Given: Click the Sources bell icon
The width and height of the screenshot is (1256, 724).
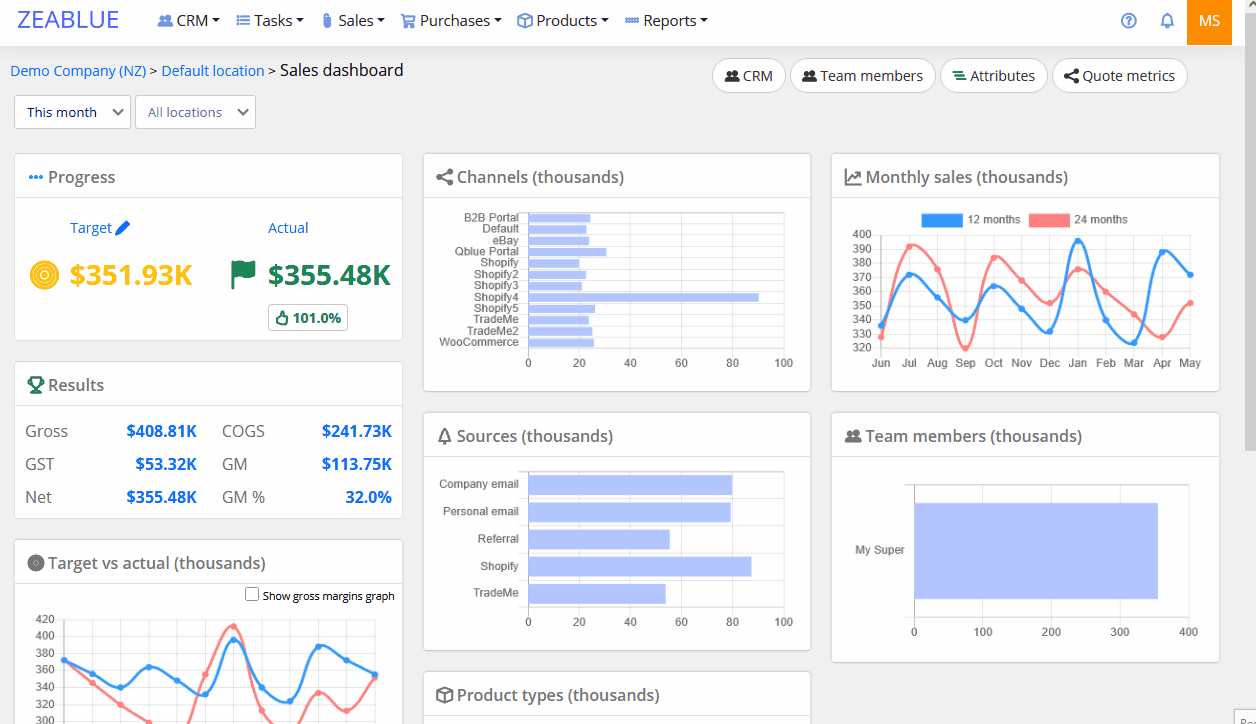Looking at the screenshot, I should (445, 436).
